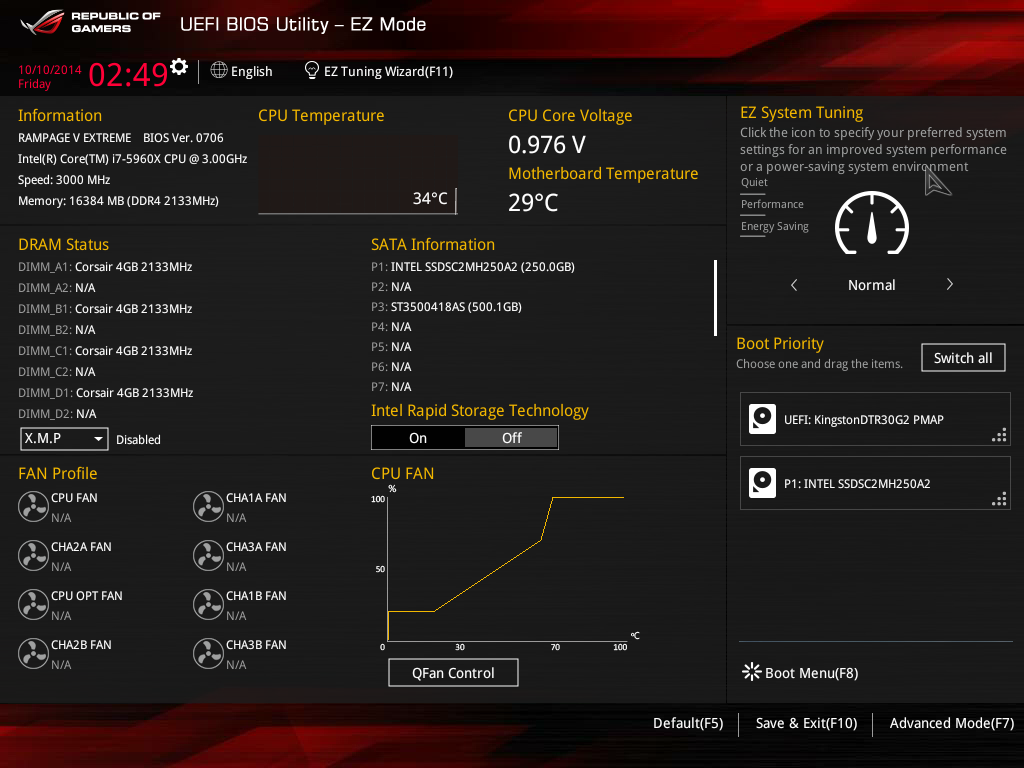Click the 02:49 clock time
The width and height of the screenshot is (1024, 768).
pos(128,74)
